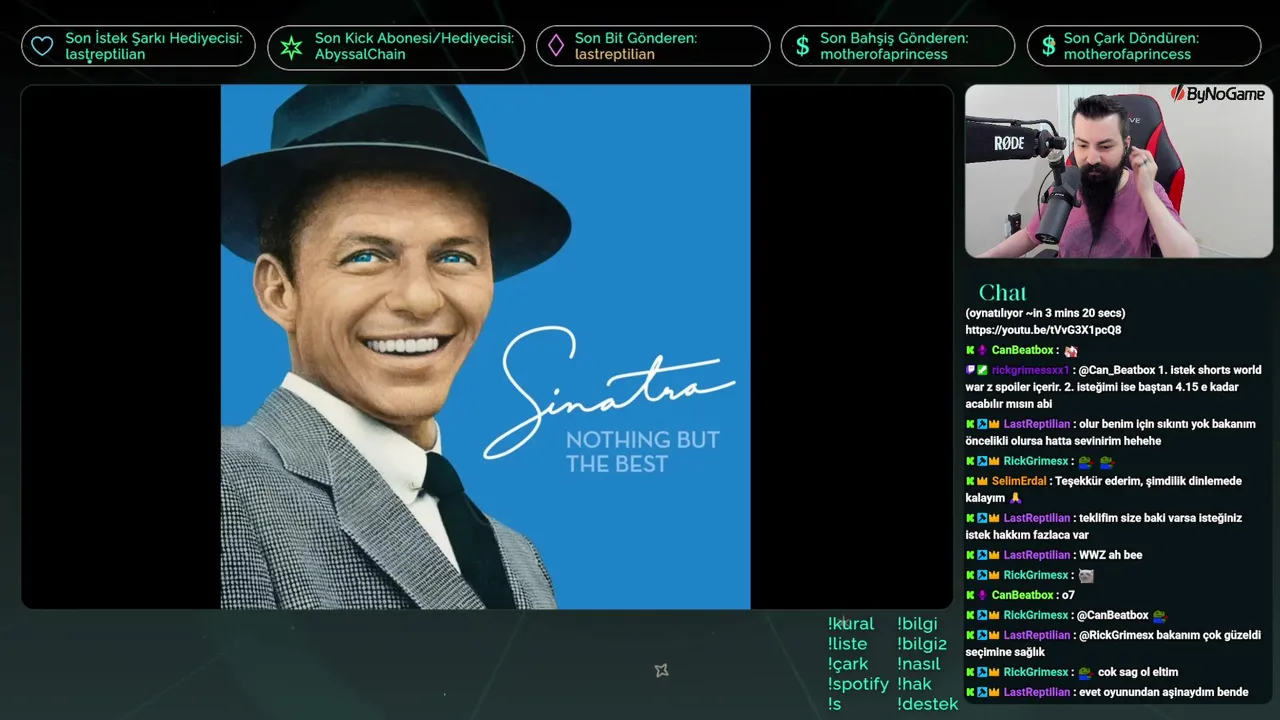The height and width of the screenshot is (720, 1280).
Task: Click lastreptilian in the Son Bit Gönderen panel
Action: (615, 54)
